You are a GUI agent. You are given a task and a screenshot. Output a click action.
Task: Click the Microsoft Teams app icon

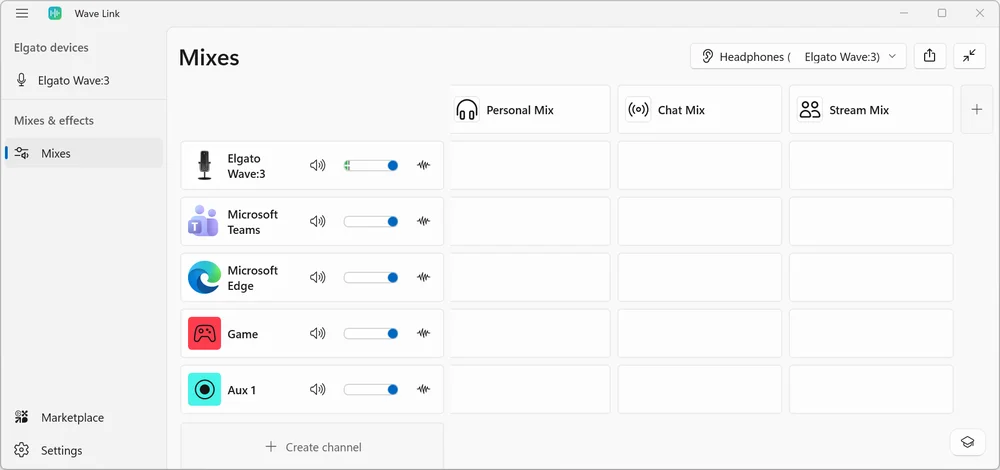203,221
